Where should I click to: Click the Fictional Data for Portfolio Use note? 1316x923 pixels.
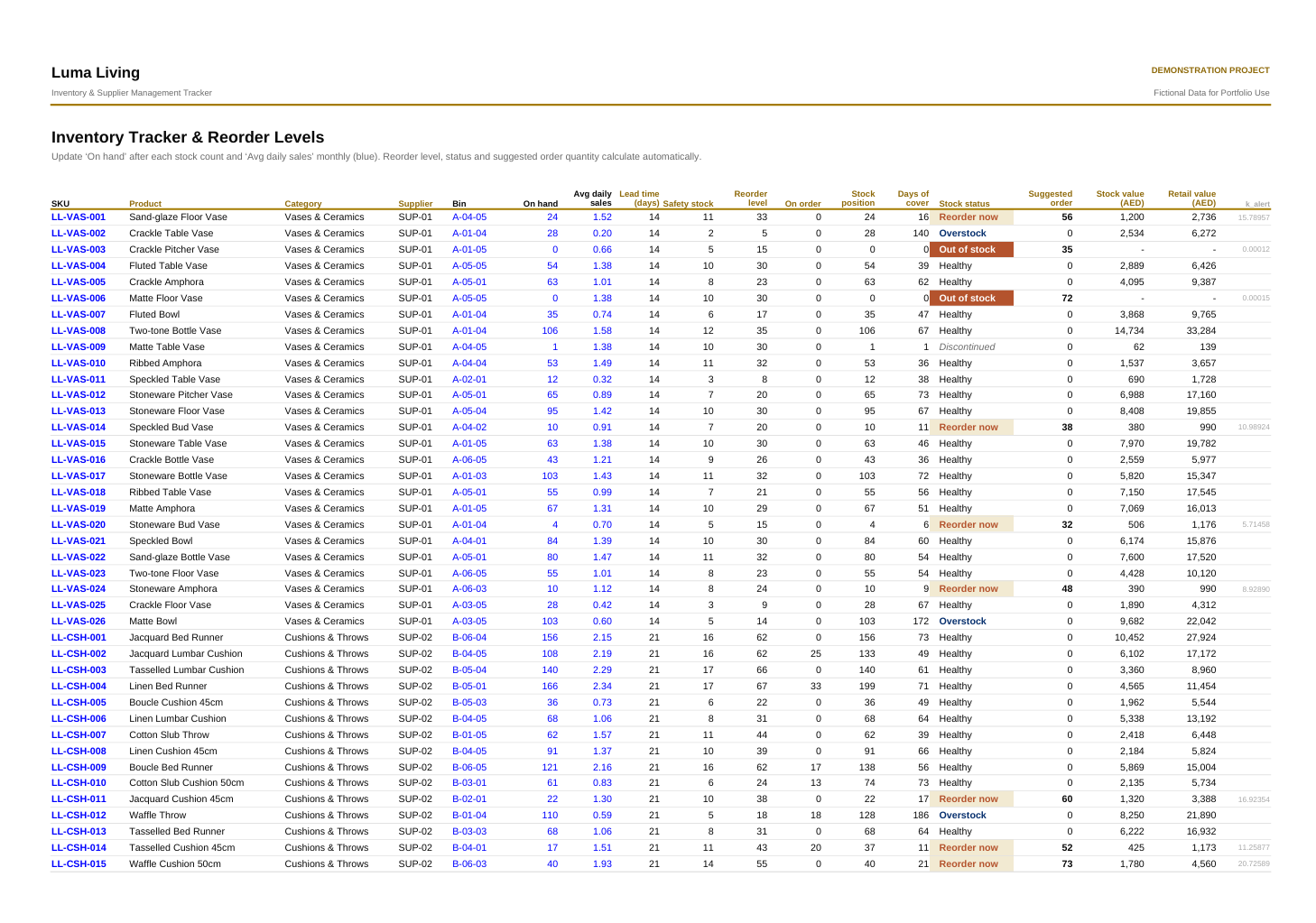[1211, 93]
